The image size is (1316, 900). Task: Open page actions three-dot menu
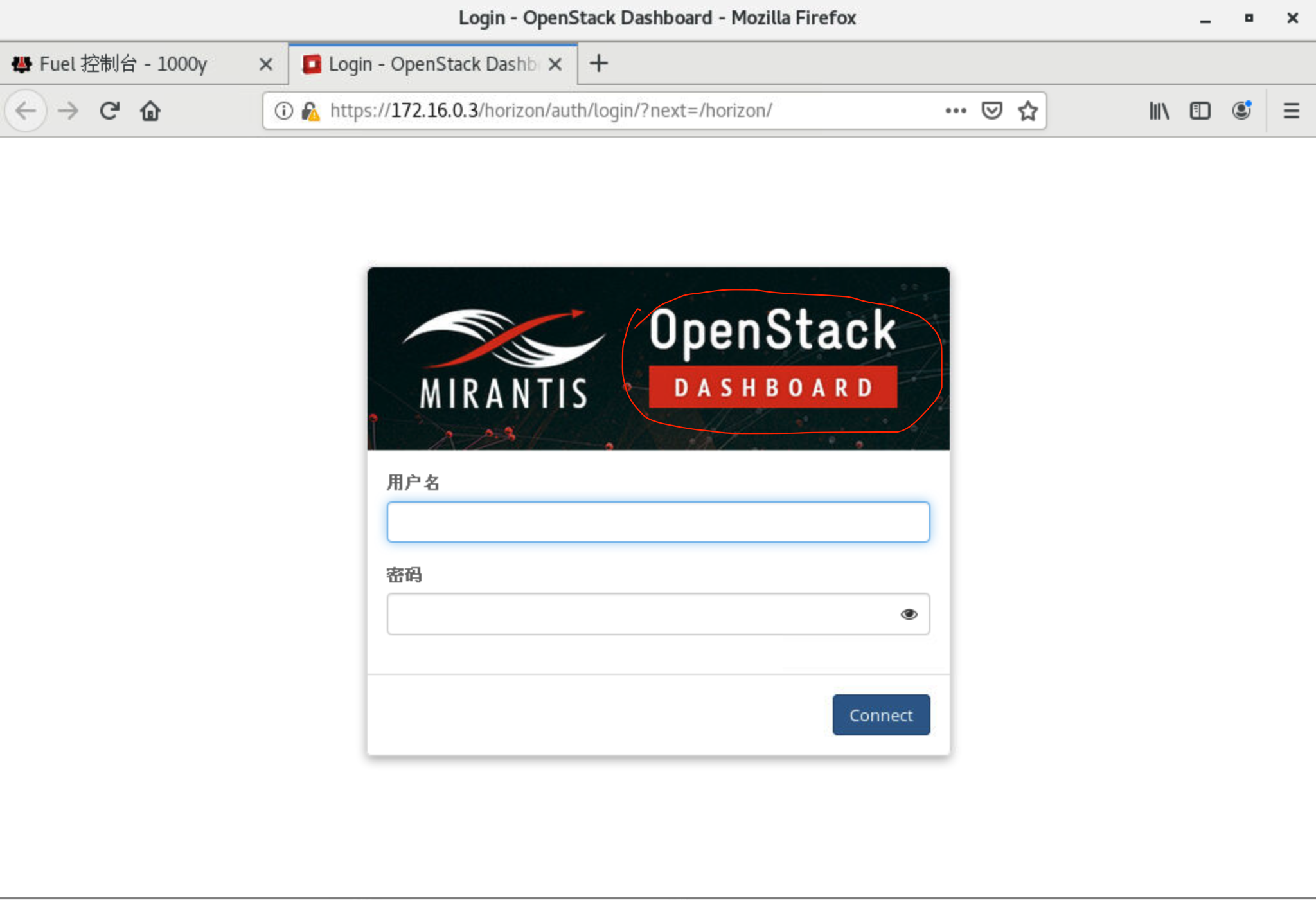click(x=956, y=111)
